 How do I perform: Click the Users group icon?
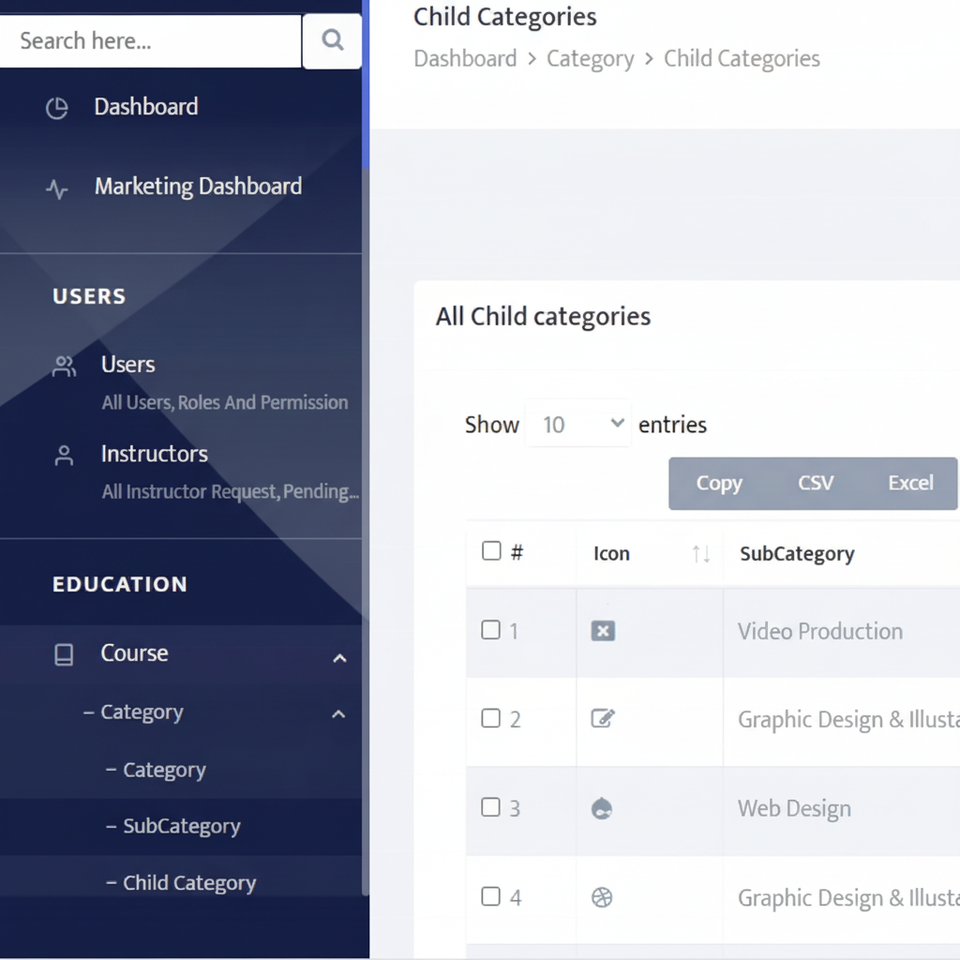click(64, 366)
